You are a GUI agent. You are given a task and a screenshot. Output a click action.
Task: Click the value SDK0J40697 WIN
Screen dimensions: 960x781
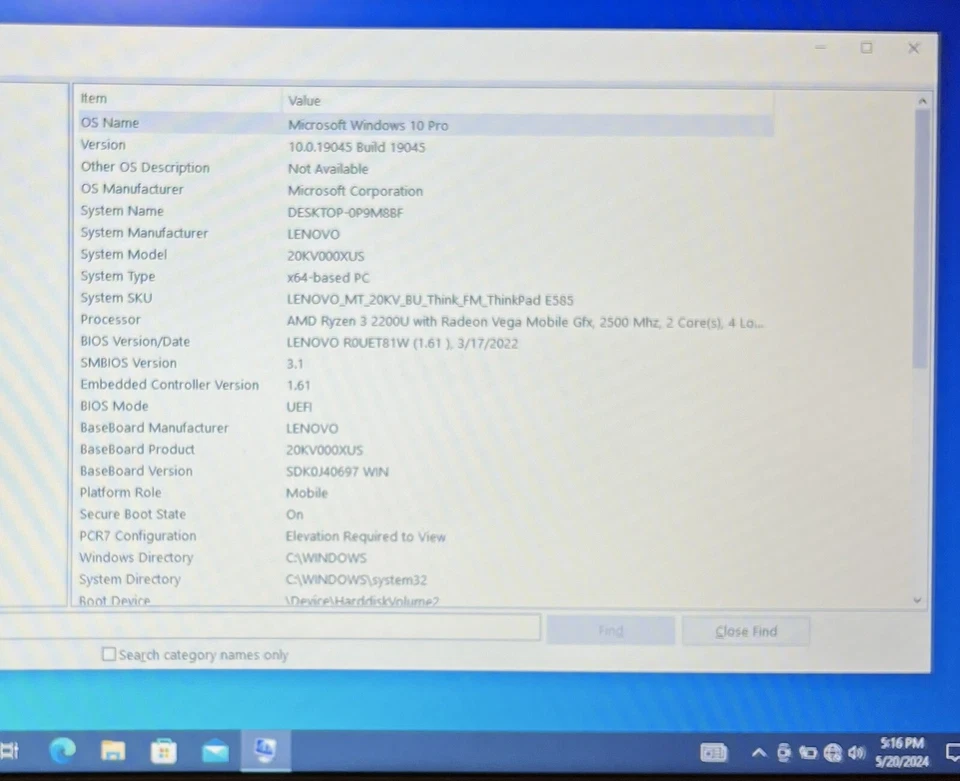click(x=337, y=472)
